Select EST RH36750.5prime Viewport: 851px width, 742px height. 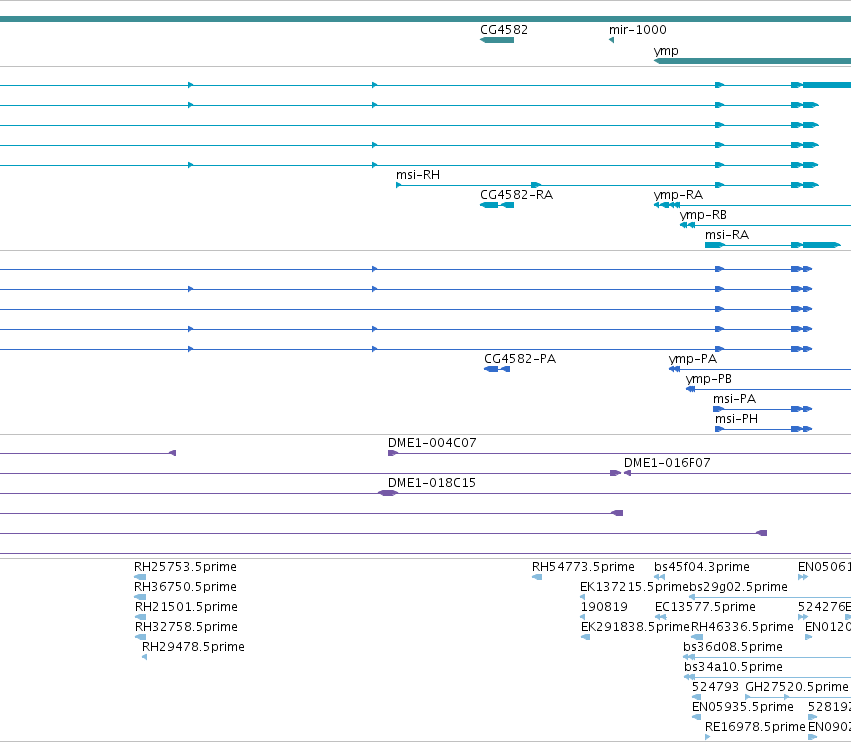(185, 587)
